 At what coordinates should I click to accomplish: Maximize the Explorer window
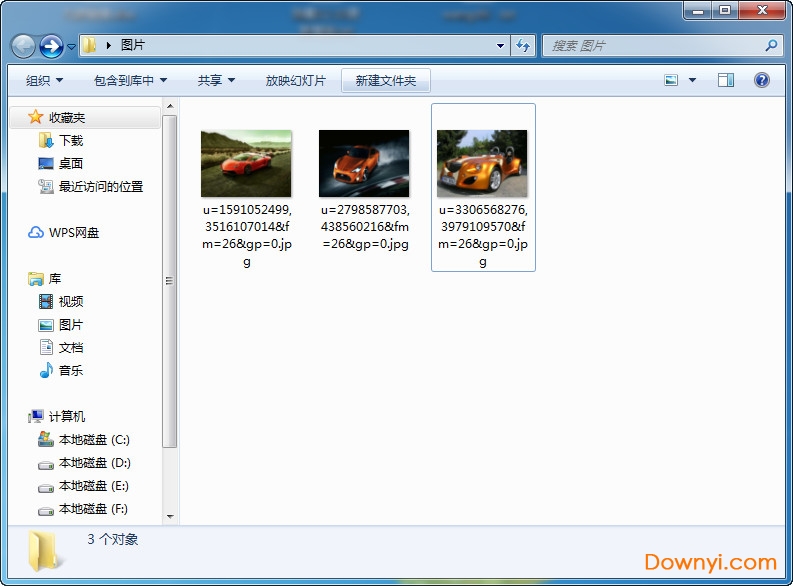tap(725, 10)
